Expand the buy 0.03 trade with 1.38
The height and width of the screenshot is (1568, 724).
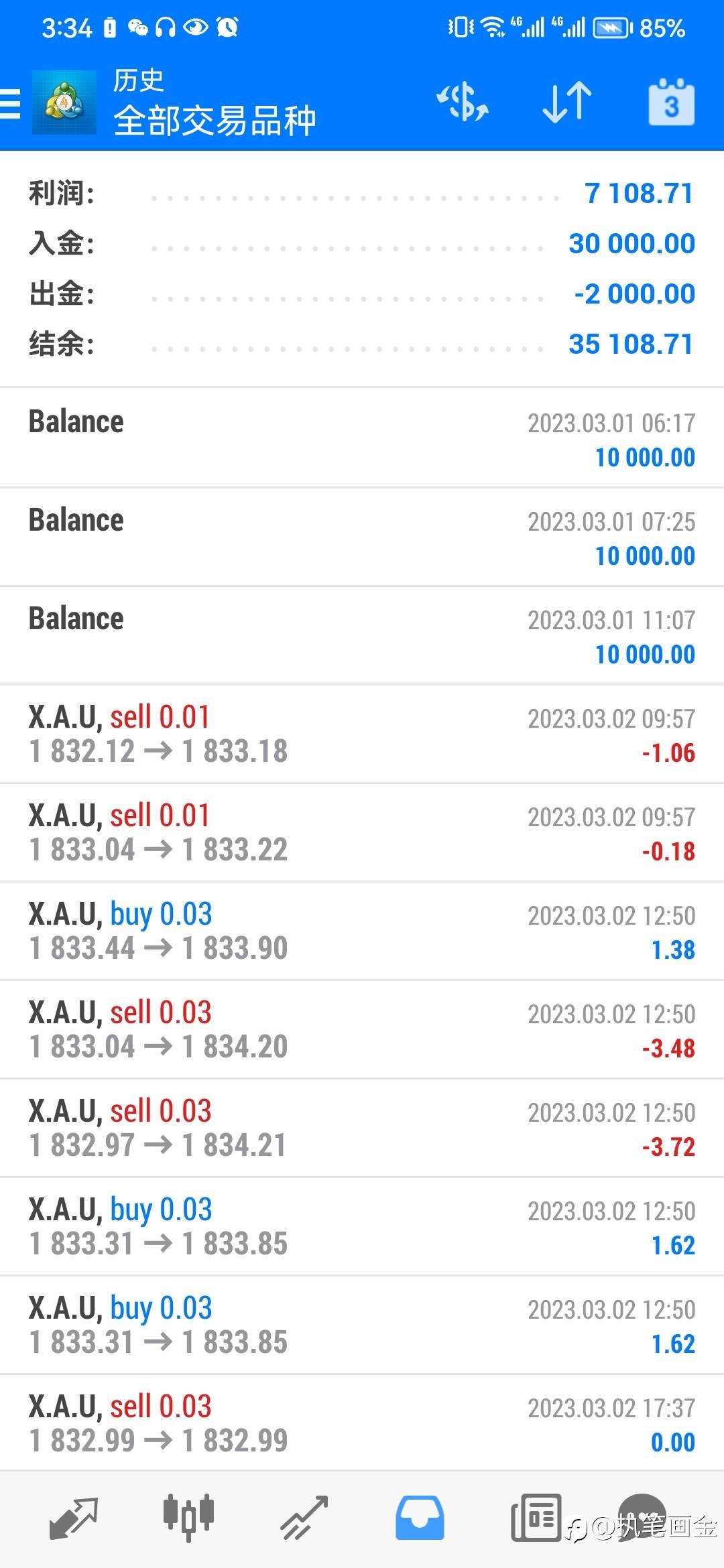click(x=362, y=931)
